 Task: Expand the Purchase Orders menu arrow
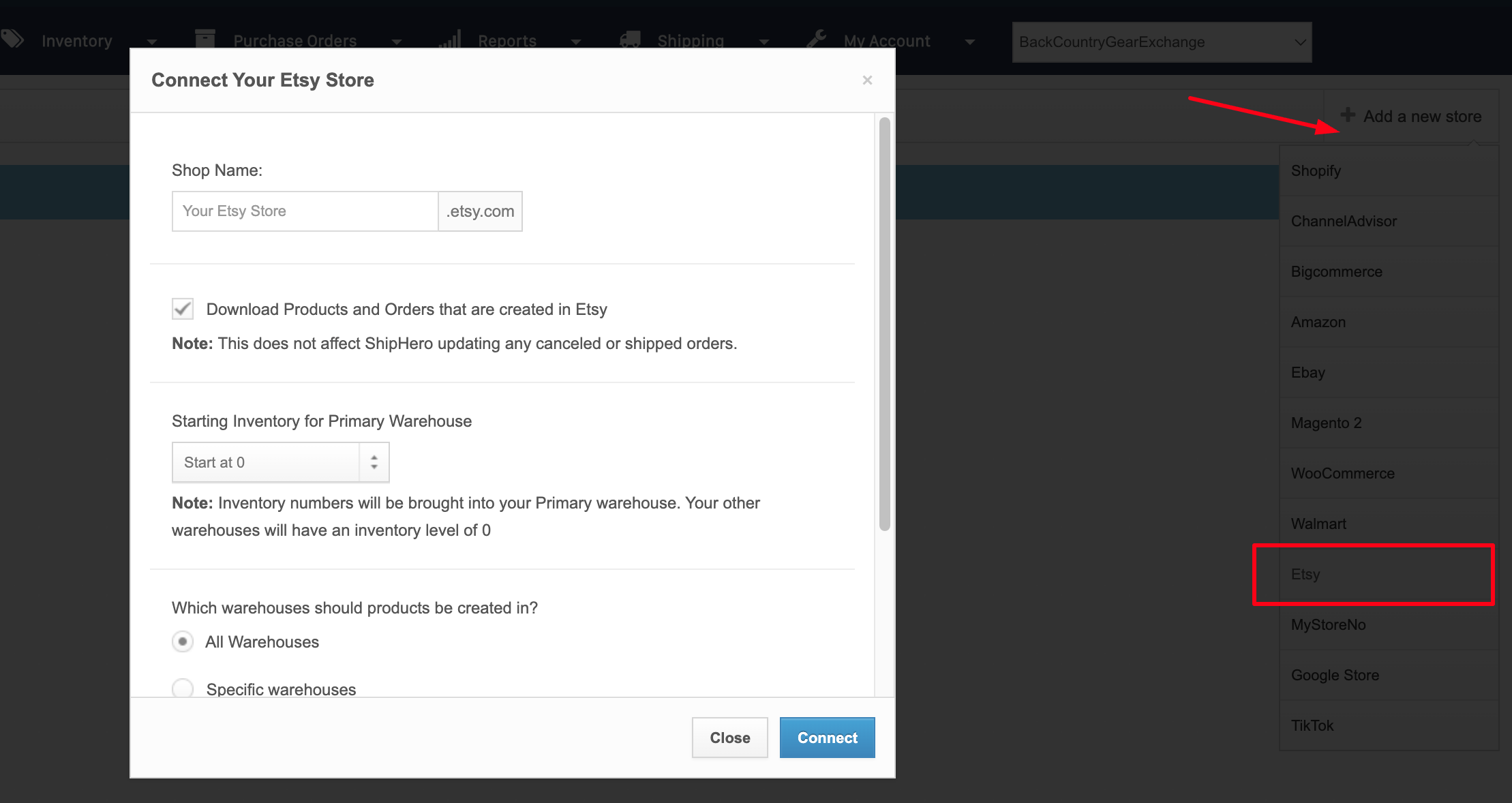click(397, 42)
